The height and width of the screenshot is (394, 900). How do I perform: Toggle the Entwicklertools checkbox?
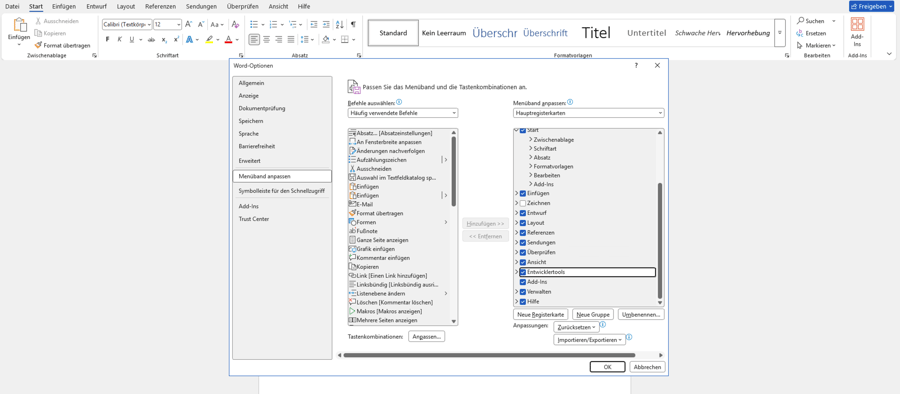click(x=523, y=272)
